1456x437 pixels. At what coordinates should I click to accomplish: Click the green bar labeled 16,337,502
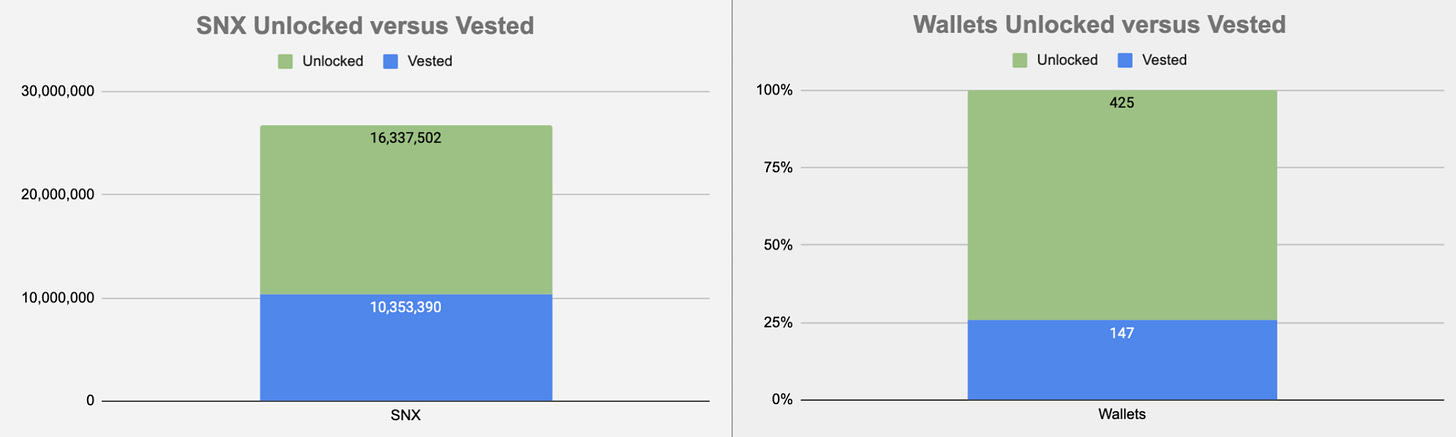406,210
